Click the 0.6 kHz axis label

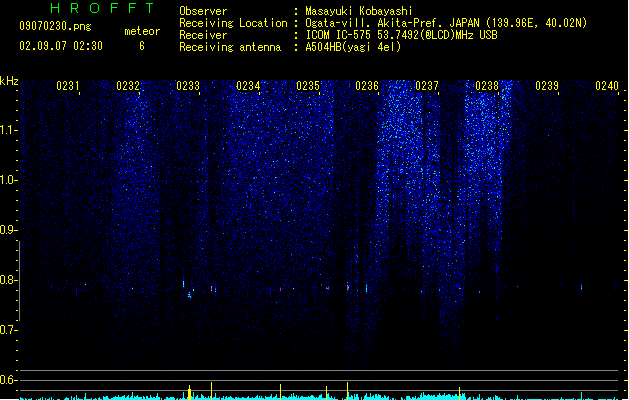[x=7, y=380]
